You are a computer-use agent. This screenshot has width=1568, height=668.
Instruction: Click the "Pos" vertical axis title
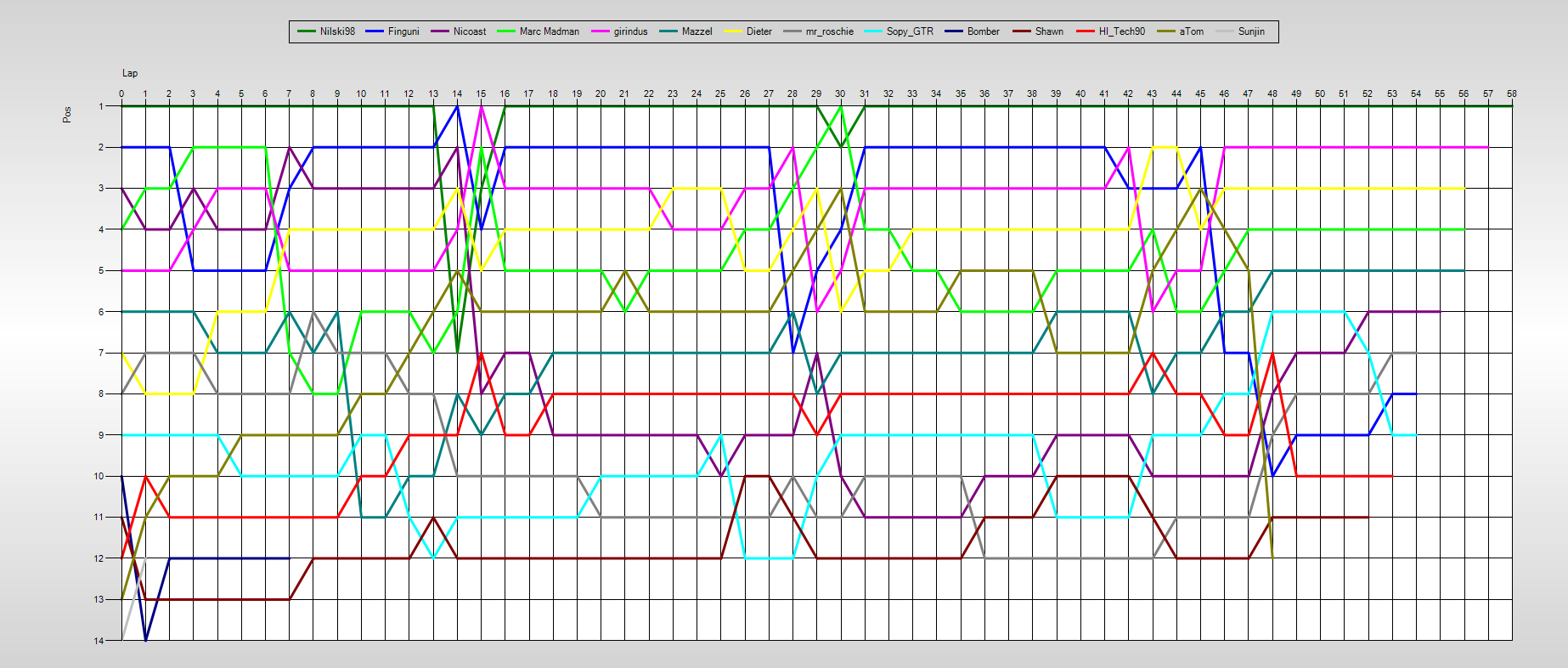(x=67, y=114)
